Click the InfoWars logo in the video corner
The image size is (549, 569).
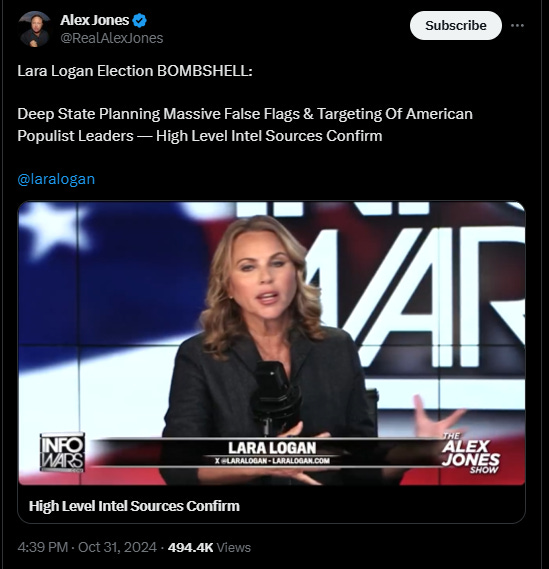pos(62,452)
